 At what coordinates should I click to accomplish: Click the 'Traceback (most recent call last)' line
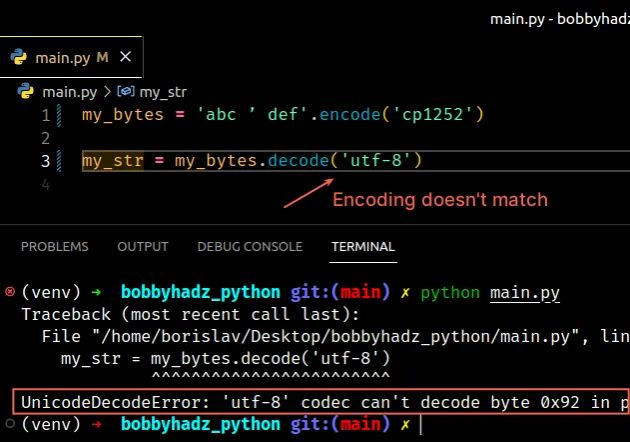(190, 314)
